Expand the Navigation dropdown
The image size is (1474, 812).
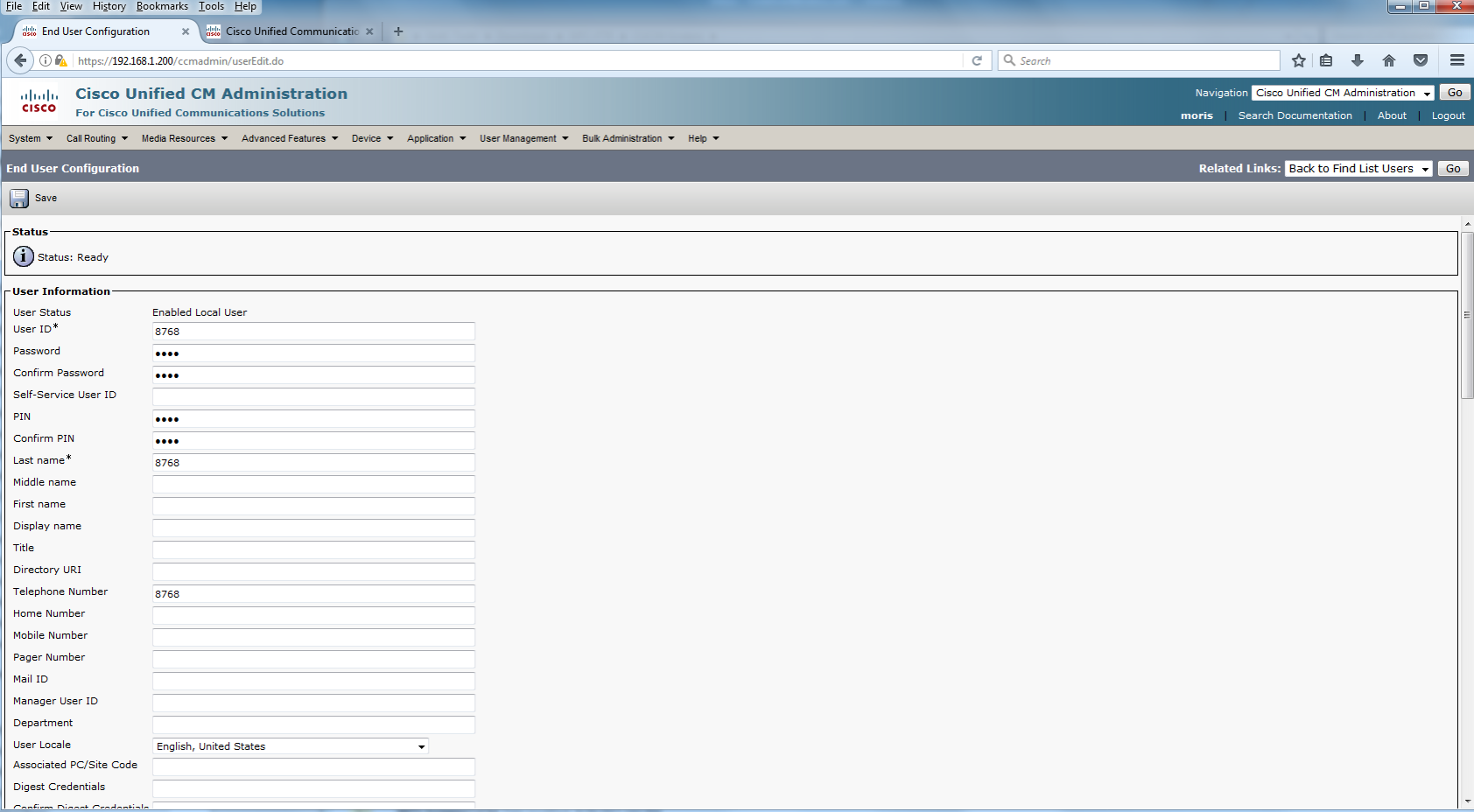point(1343,93)
